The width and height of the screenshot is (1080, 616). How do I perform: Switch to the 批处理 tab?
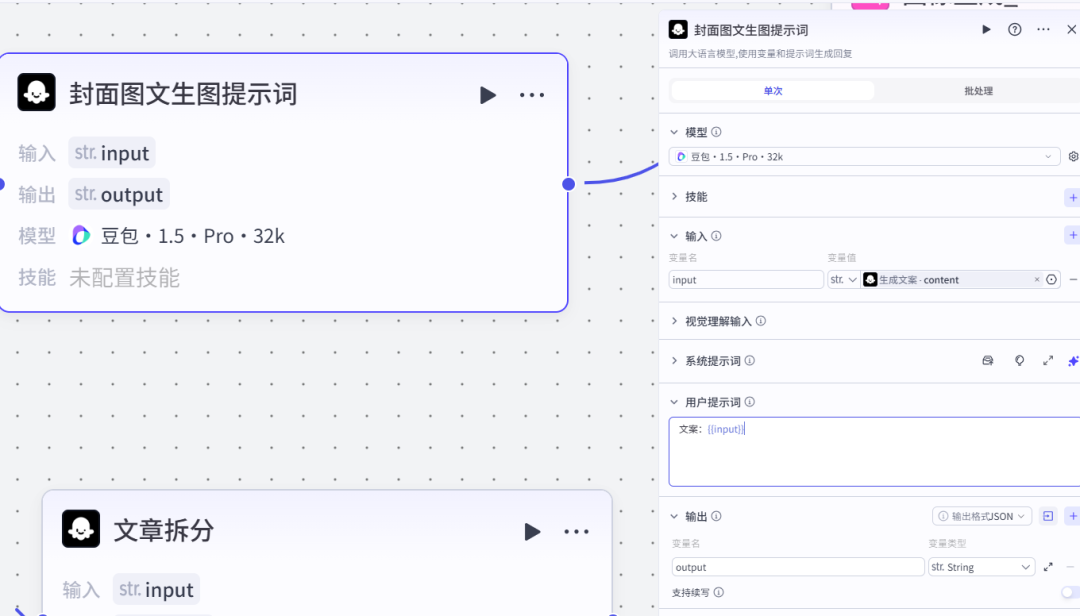pos(978,91)
